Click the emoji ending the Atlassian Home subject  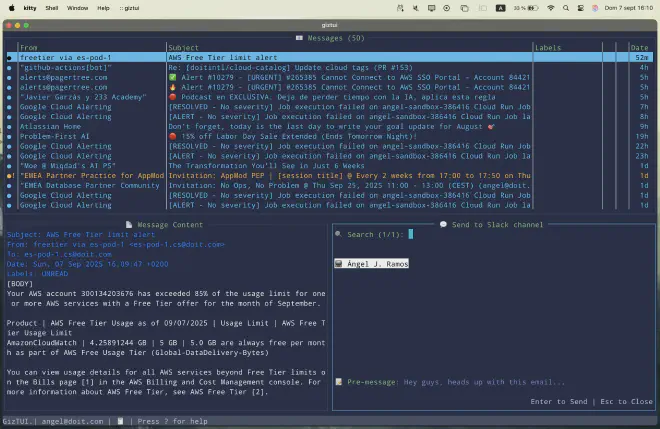click(x=491, y=126)
